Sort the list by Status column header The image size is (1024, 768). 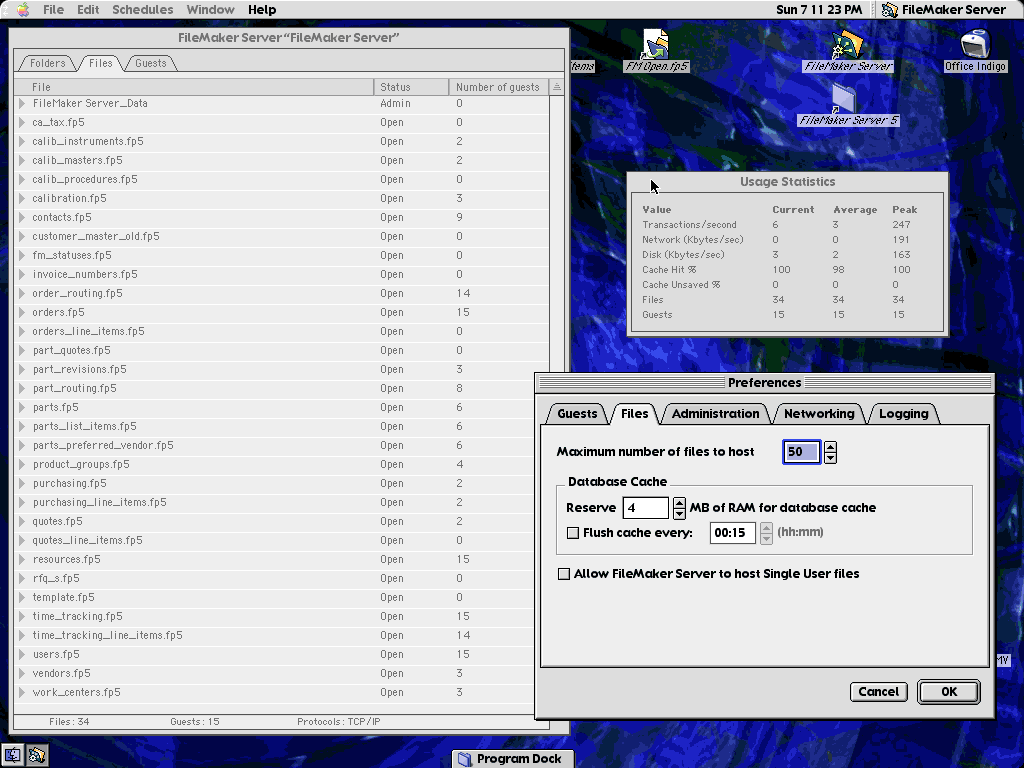411,87
